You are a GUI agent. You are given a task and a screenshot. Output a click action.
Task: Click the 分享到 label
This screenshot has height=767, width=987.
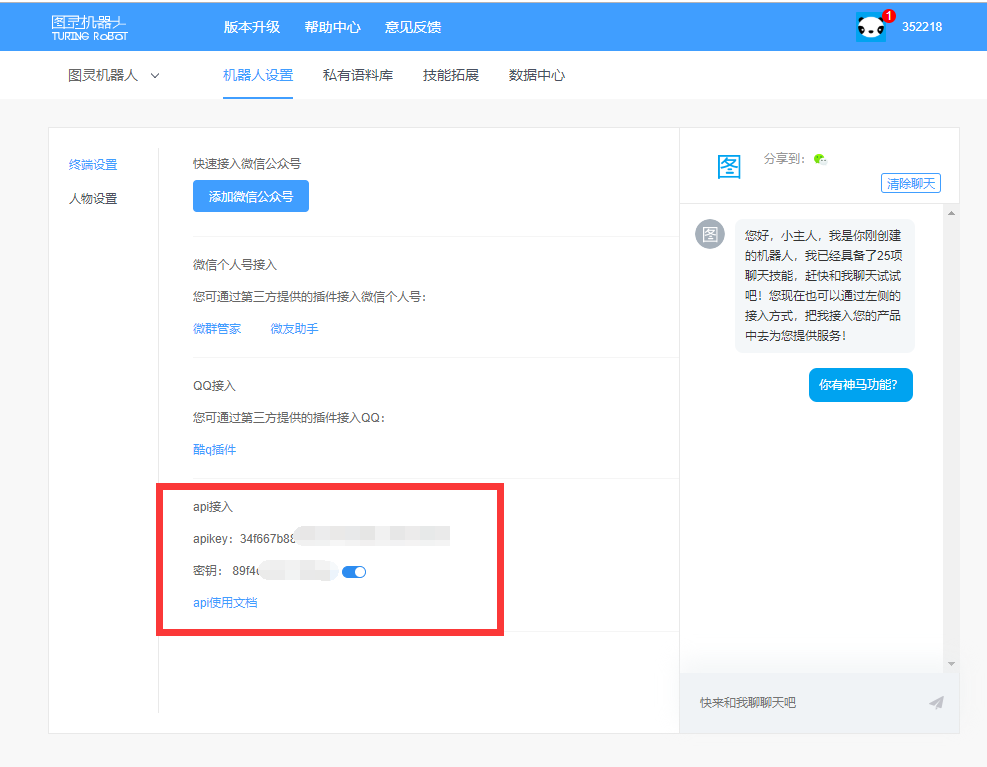pyautogui.click(x=784, y=159)
